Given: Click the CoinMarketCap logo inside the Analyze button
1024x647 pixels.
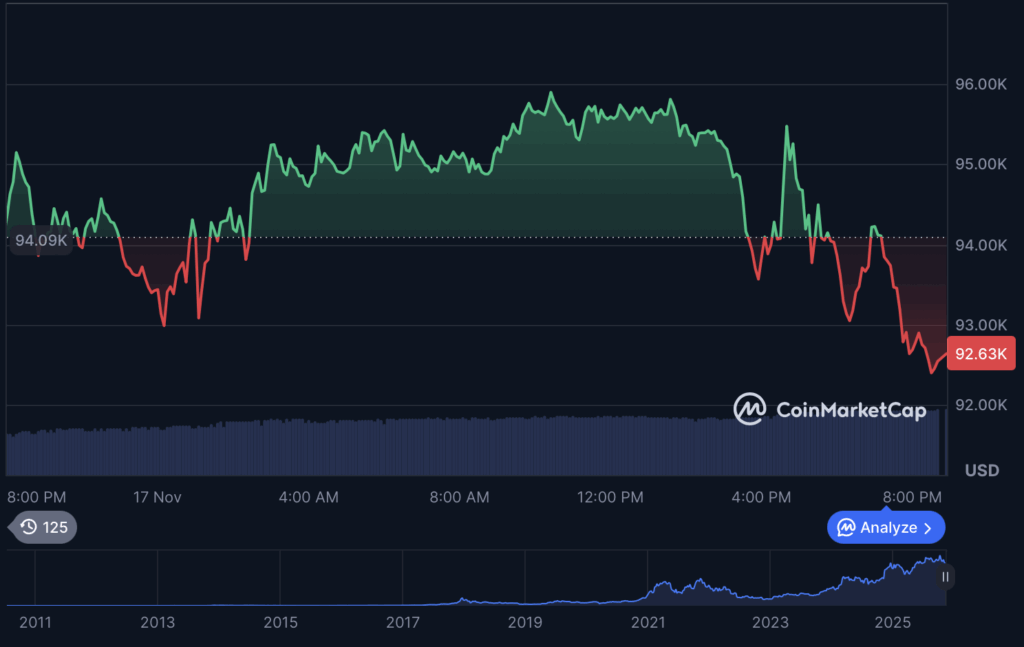Looking at the screenshot, I should click(849, 527).
